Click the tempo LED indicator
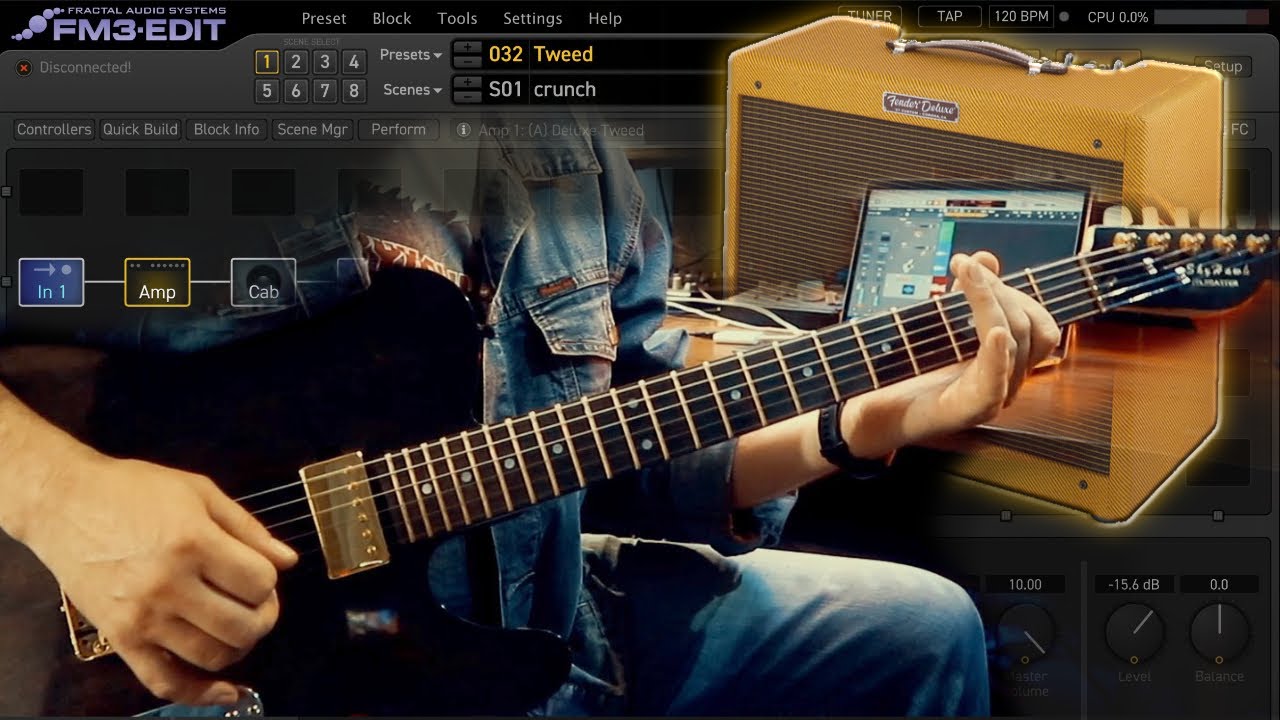 coord(1064,17)
